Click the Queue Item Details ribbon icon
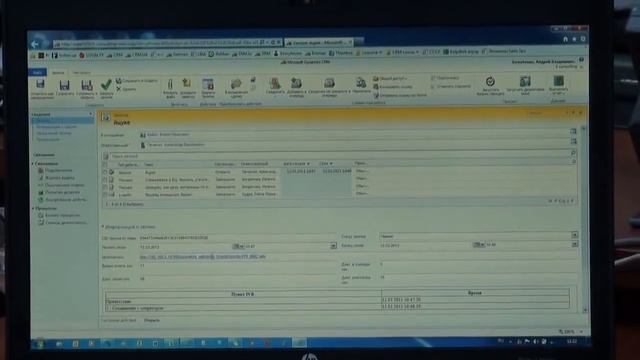640x360 pixels. pos(329,83)
